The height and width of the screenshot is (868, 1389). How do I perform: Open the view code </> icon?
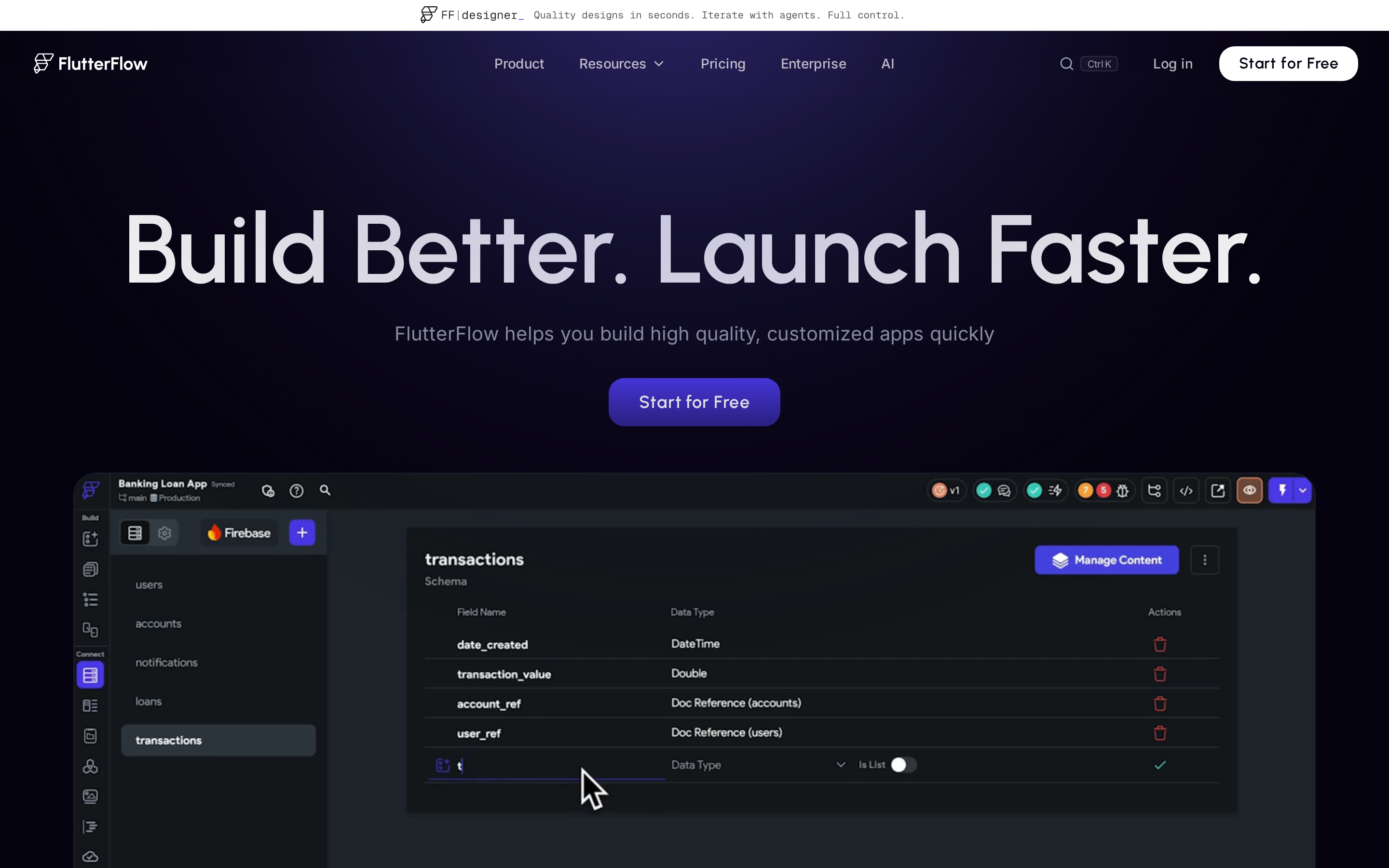click(x=1186, y=490)
